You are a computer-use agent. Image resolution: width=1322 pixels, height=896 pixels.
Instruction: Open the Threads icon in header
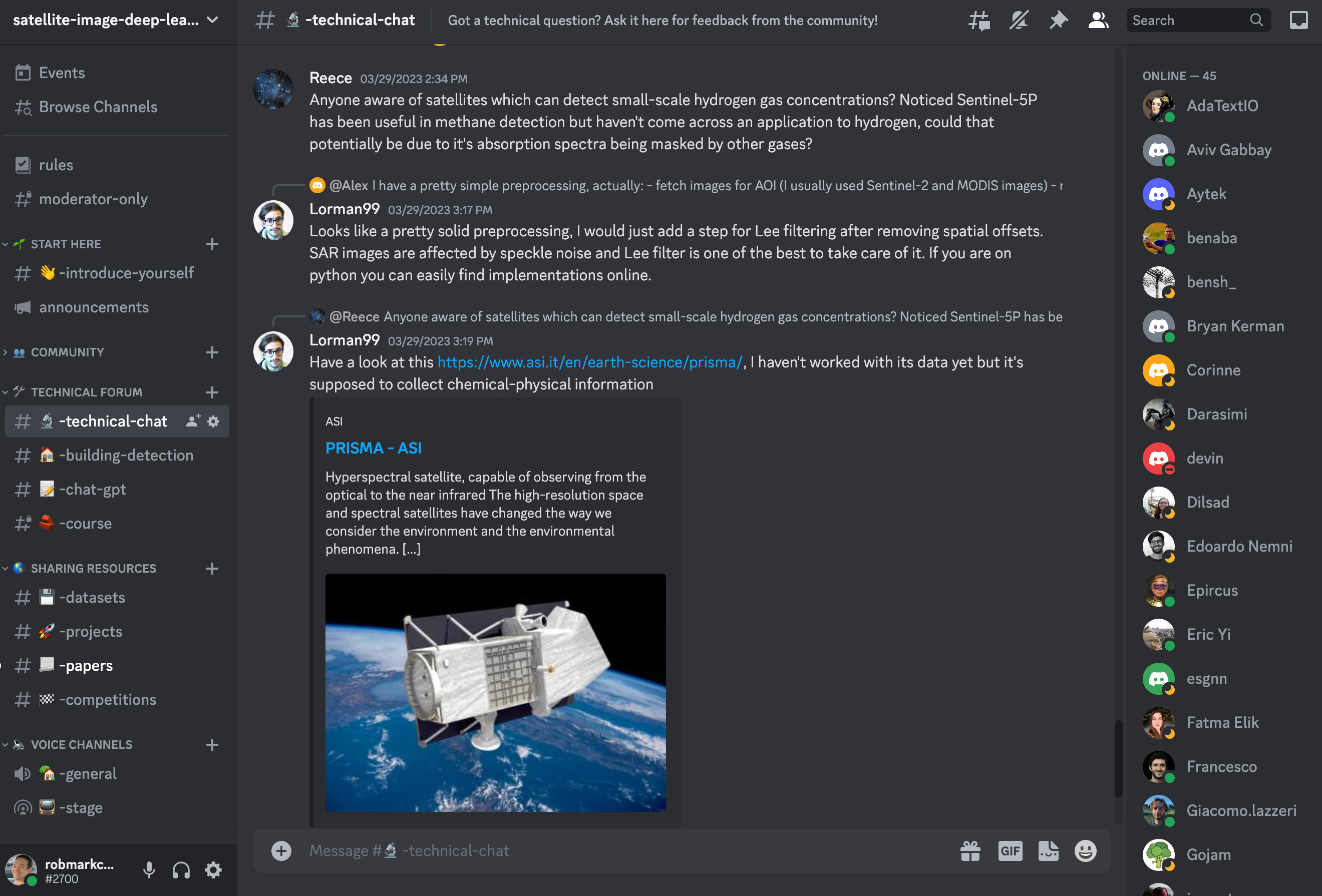(979, 21)
